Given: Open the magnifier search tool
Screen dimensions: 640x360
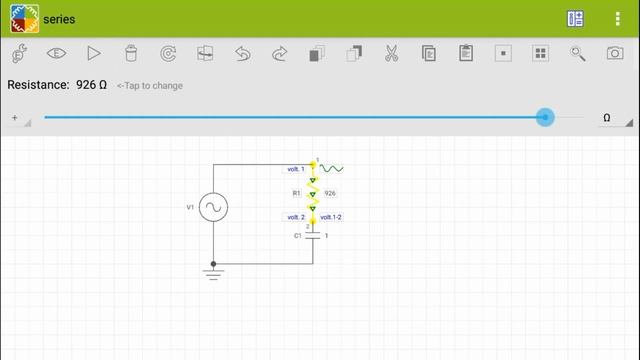Looking at the screenshot, I should pos(578,53).
